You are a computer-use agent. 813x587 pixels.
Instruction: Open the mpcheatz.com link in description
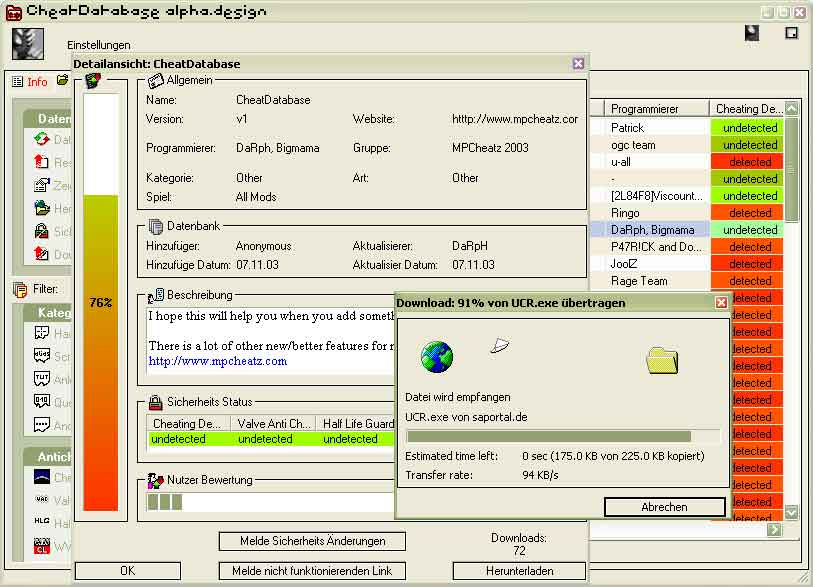tap(217, 361)
